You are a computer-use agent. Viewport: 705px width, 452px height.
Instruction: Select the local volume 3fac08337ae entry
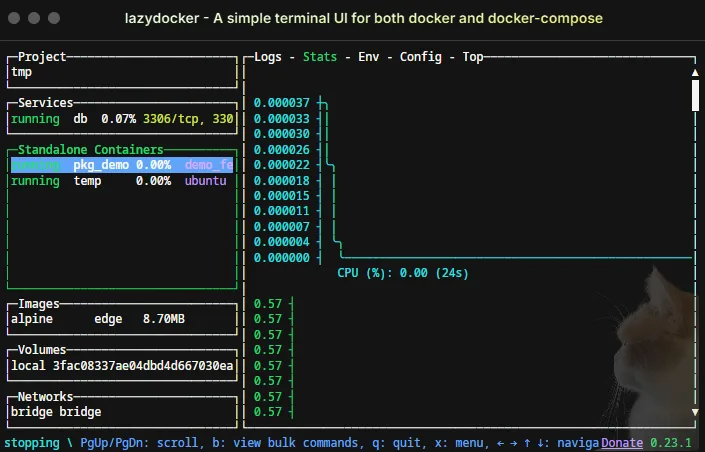[x=122, y=366]
